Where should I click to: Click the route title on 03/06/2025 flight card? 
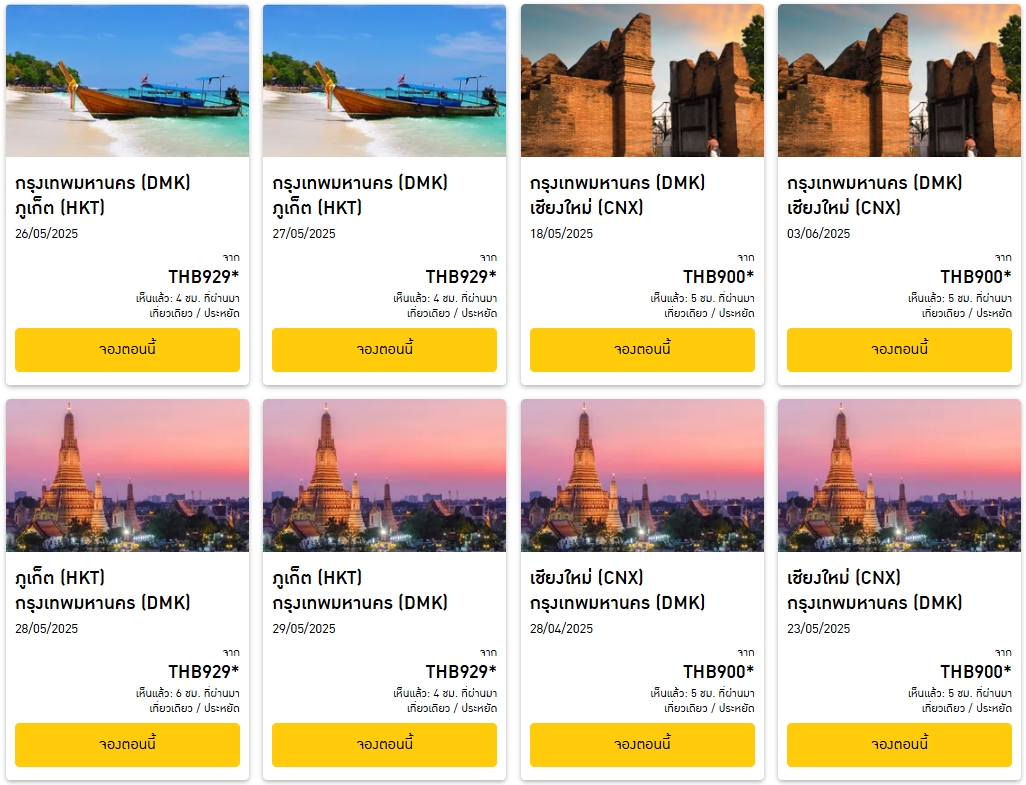pyautogui.click(x=874, y=195)
